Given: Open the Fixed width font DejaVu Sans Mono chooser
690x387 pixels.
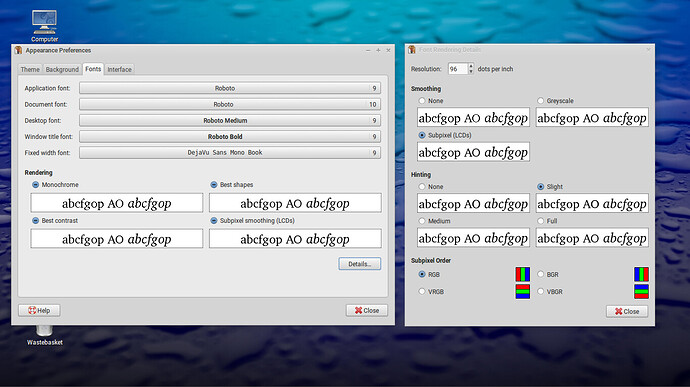Looking at the screenshot, I should pos(230,153).
